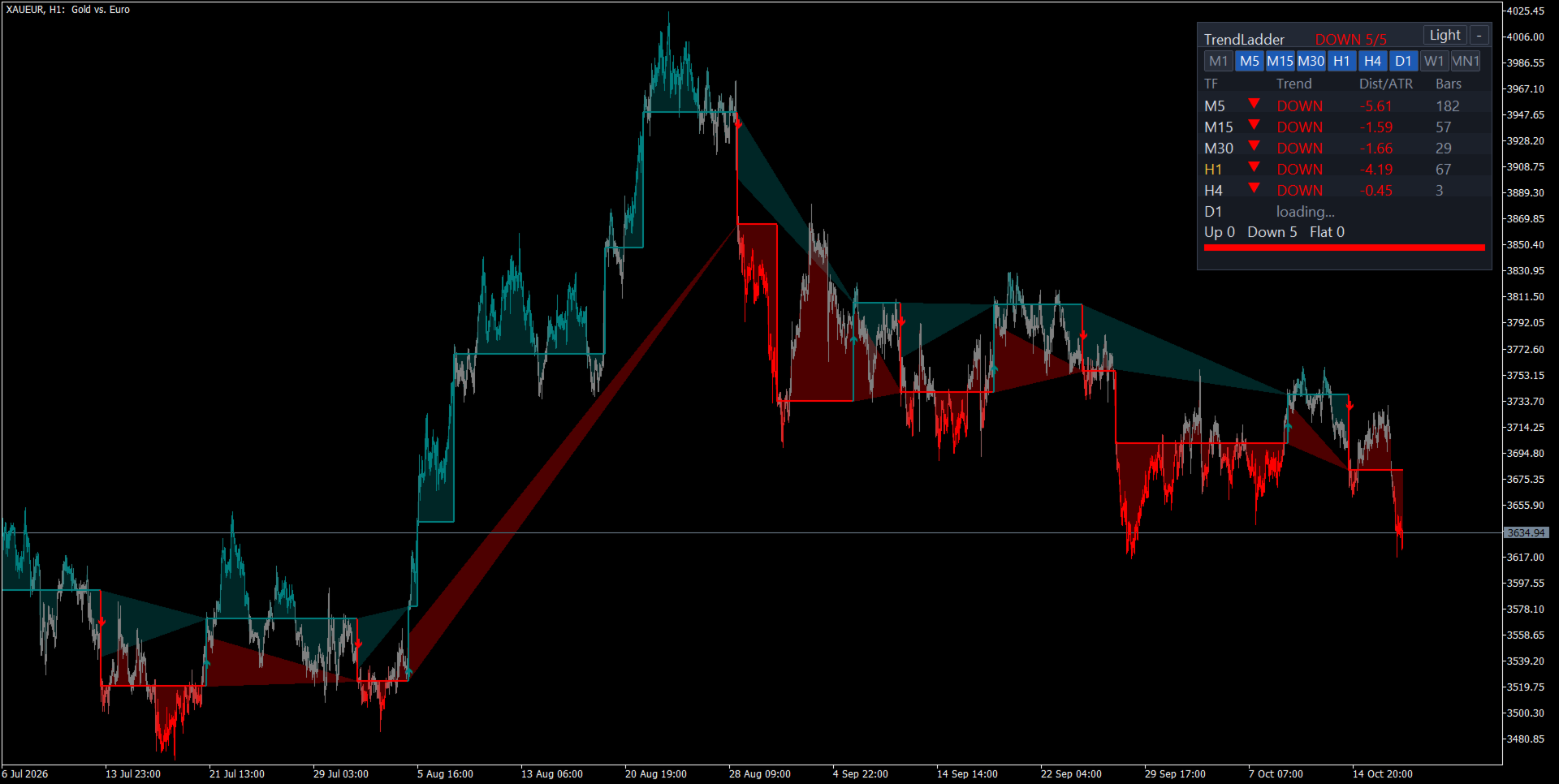The height and width of the screenshot is (784, 1559).
Task: Disable the H4 timeframe toggle
Action: (x=1372, y=61)
